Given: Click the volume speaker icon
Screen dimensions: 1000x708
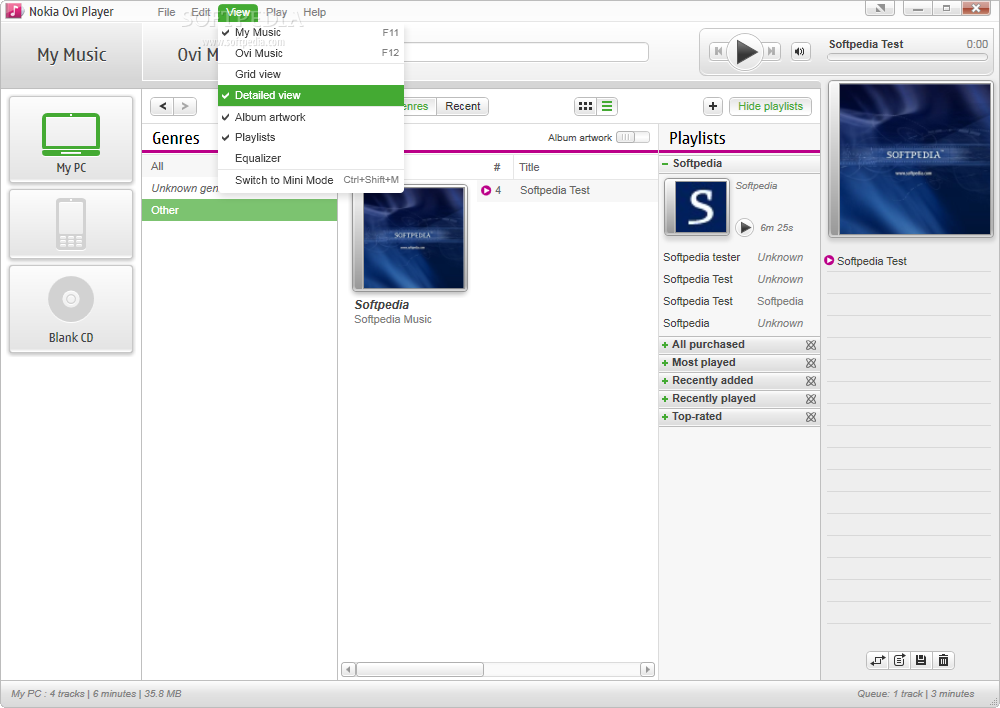Looking at the screenshot, I should click(800, 52).
